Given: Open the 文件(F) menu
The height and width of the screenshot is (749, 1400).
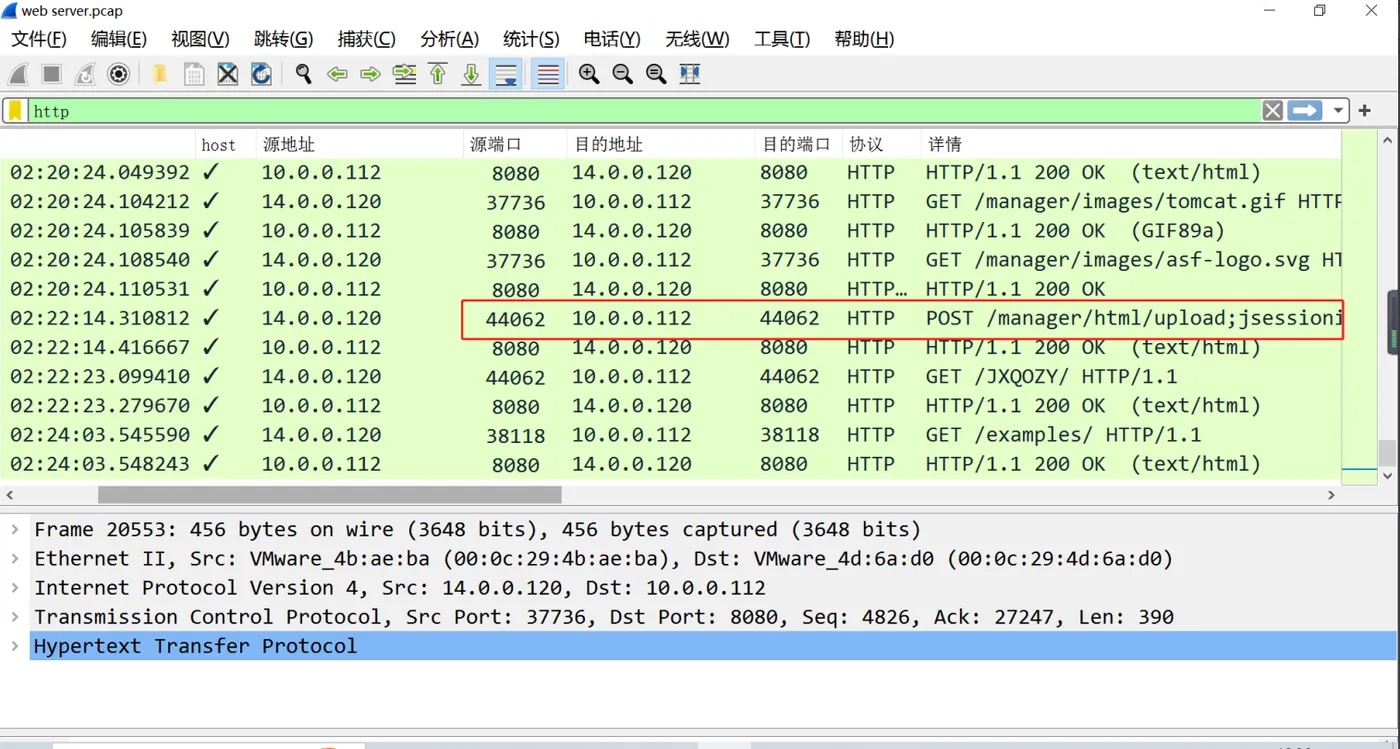Looking at the screenshot, I should (39, 39).
